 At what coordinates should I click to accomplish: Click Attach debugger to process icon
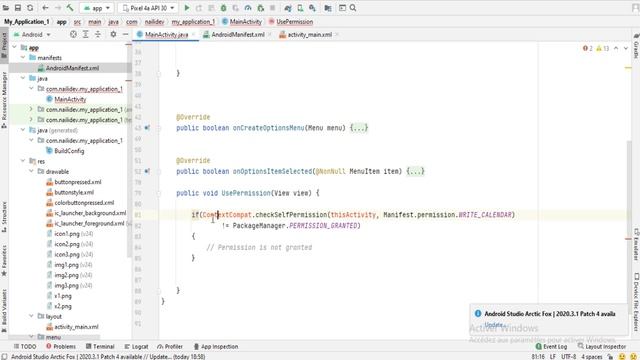click(260, 8)
